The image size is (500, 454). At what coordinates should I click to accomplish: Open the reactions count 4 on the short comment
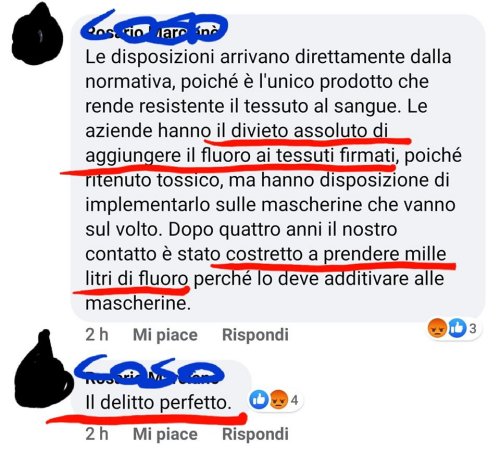tap(294, 400)
